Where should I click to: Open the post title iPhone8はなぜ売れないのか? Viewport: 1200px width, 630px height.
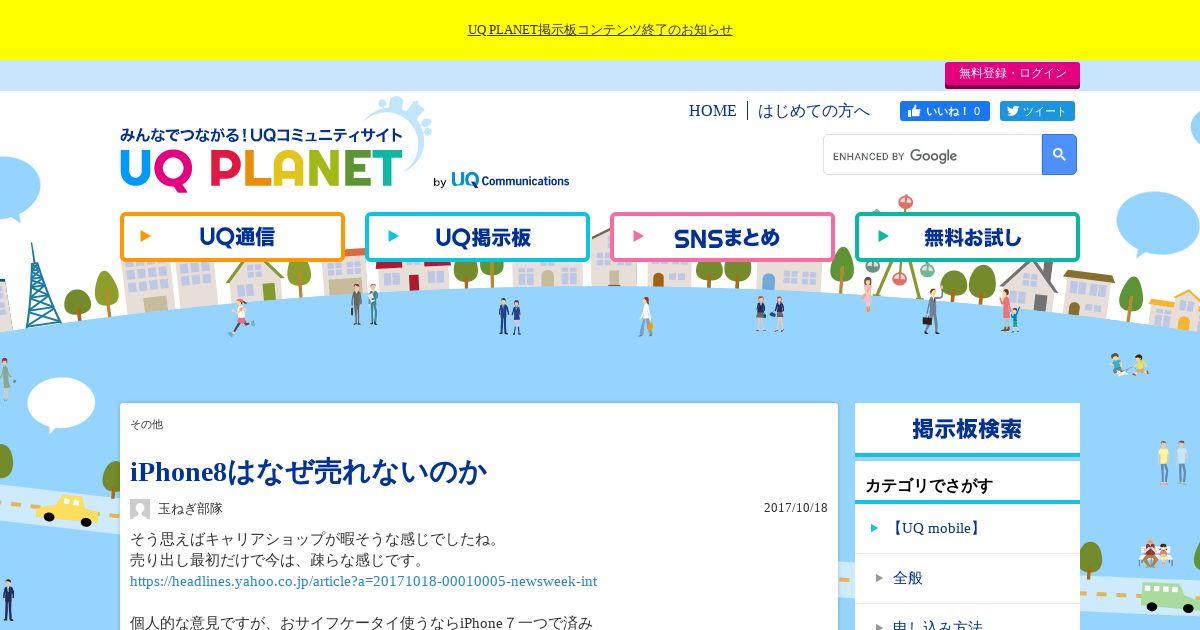[308, 472]
